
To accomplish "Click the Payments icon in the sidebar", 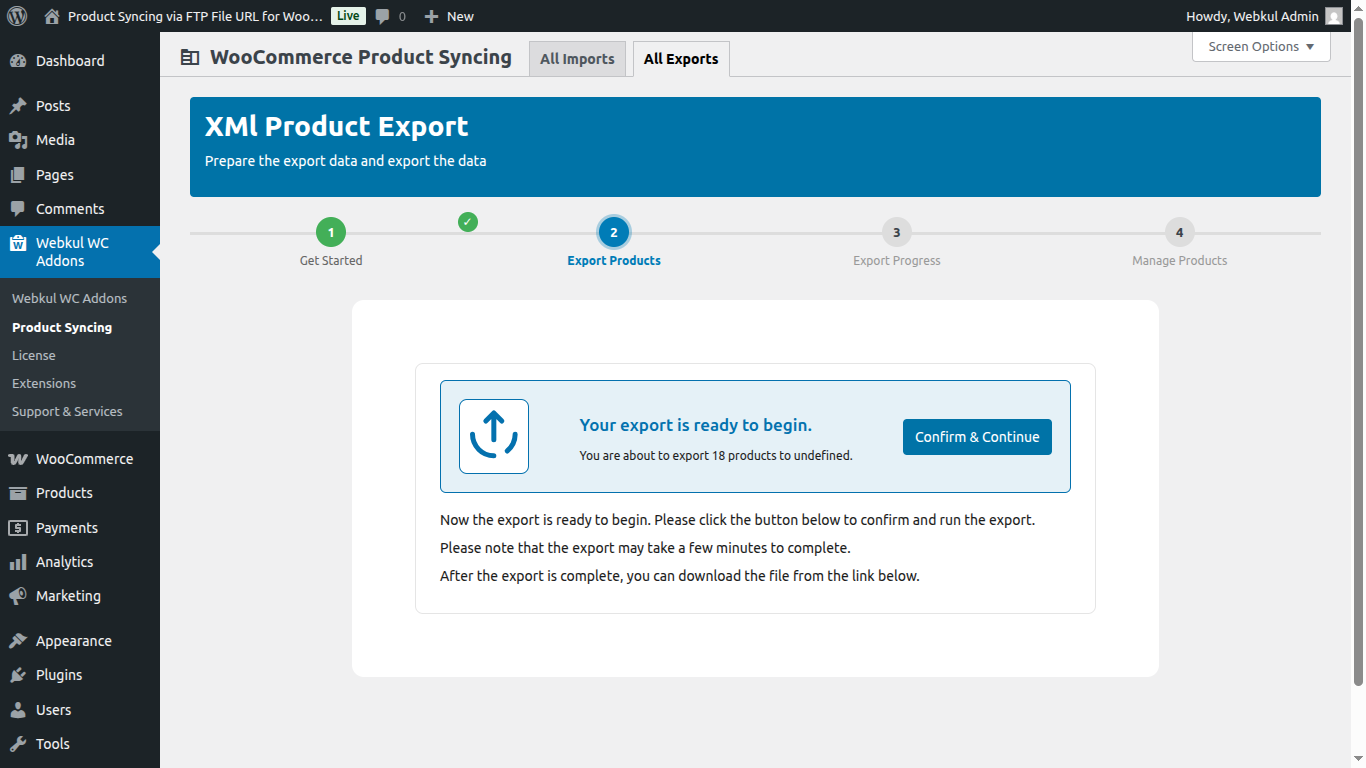I will (18, 527).
